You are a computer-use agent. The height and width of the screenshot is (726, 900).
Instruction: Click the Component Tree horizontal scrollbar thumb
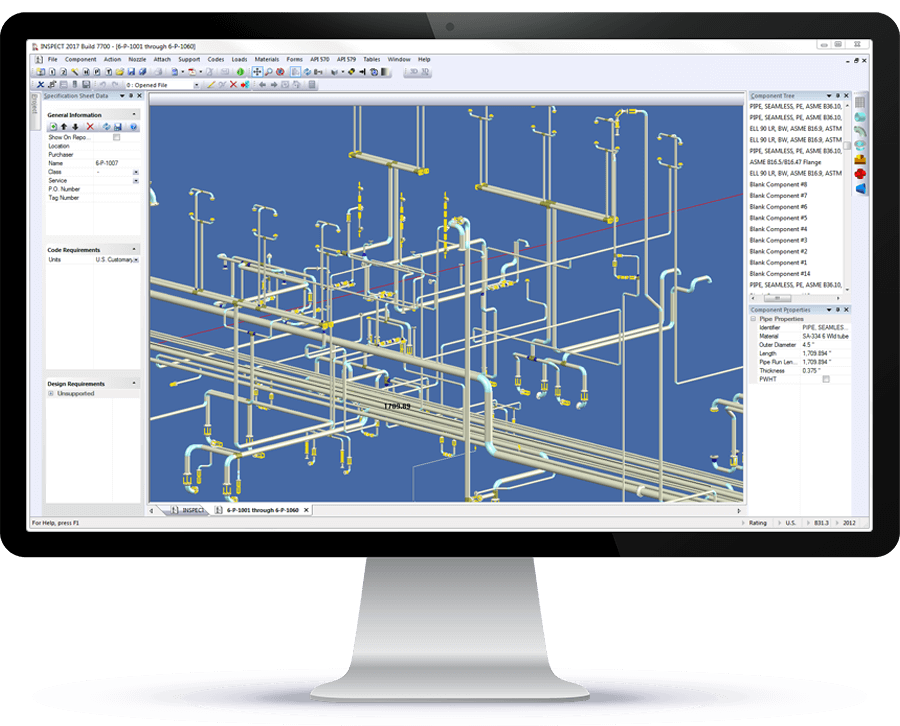tap(778, 298)
